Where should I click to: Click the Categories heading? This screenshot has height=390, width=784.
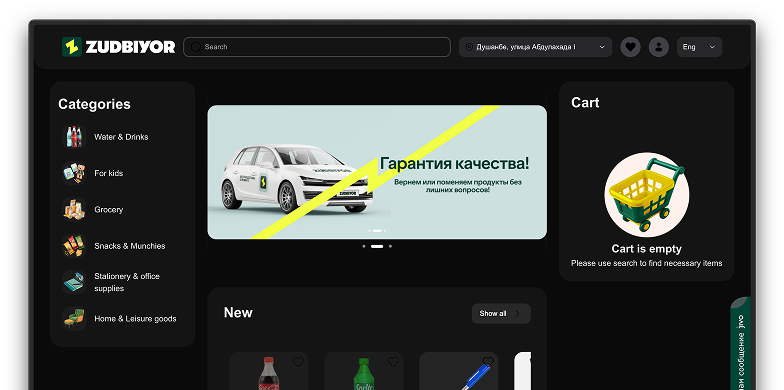94,104
